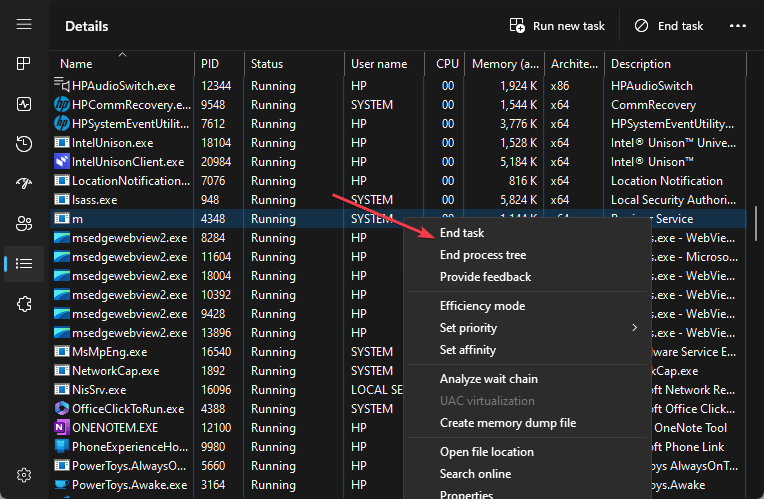Open the more options ellipsis menu
Image resolution: width=764 pixels, height=499 pixels.
pos(738,26)
